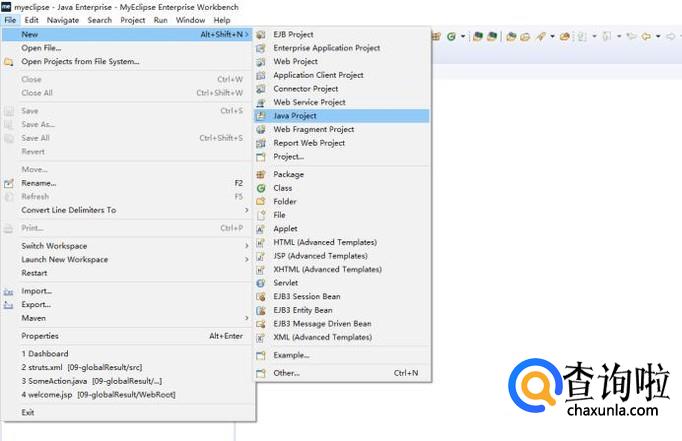Open the Search menu

click(x=100, y=20)
